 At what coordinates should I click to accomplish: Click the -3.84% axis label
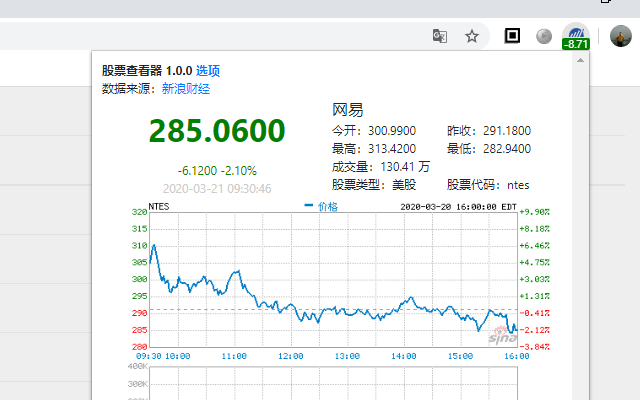(534, 347)
